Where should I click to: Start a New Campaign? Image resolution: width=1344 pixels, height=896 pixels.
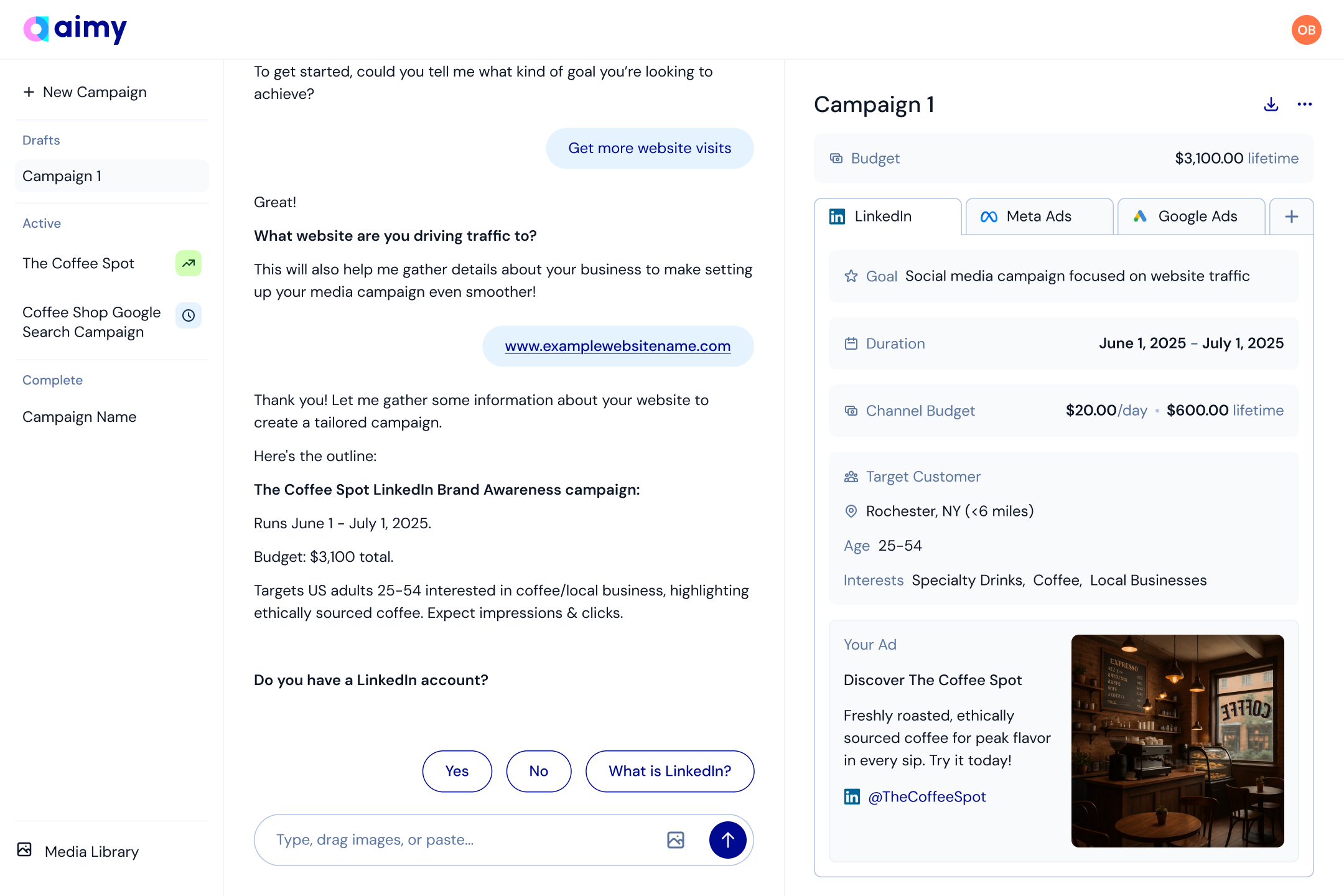coord(85,92)
